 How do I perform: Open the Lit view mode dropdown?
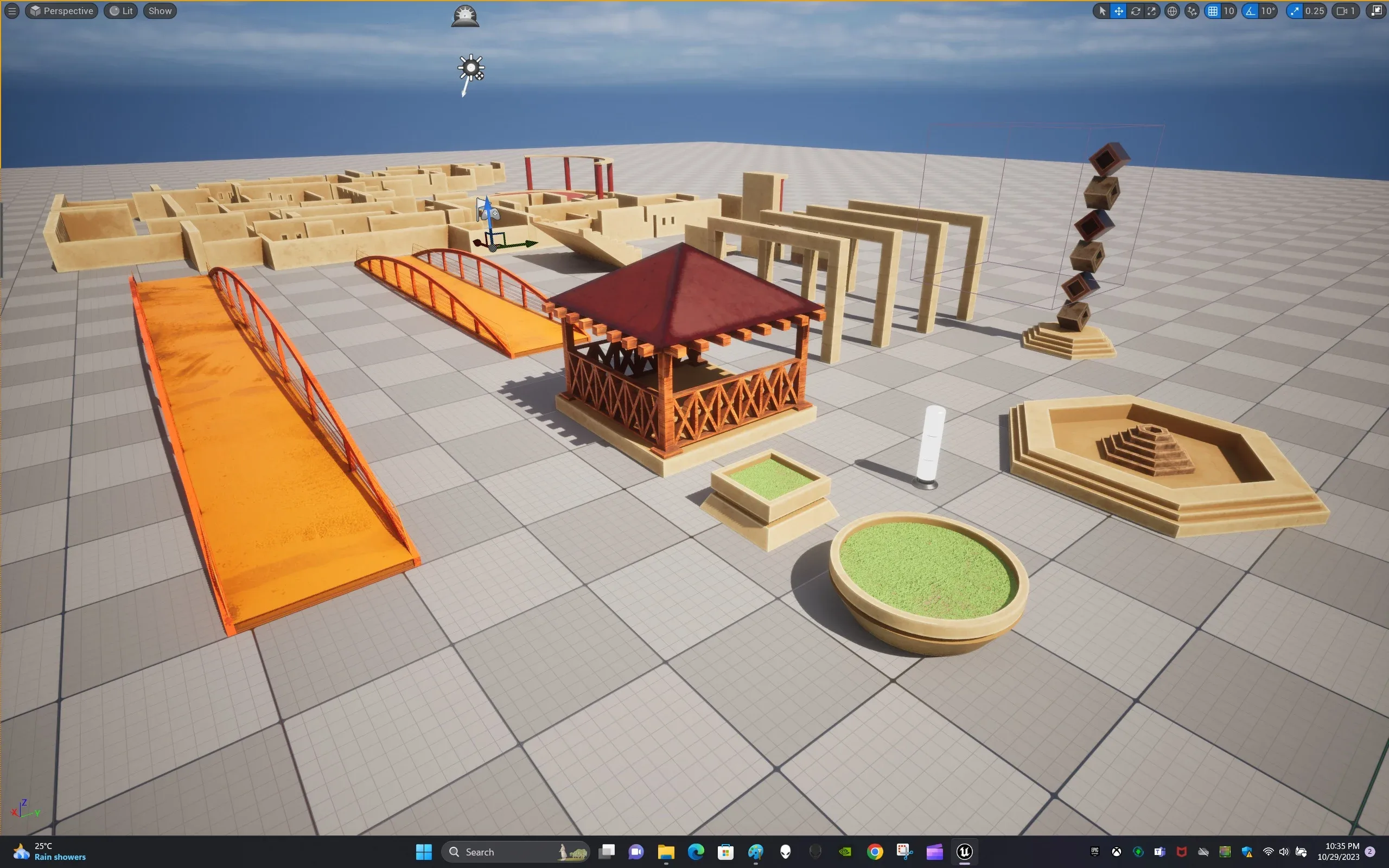(121, 11)
